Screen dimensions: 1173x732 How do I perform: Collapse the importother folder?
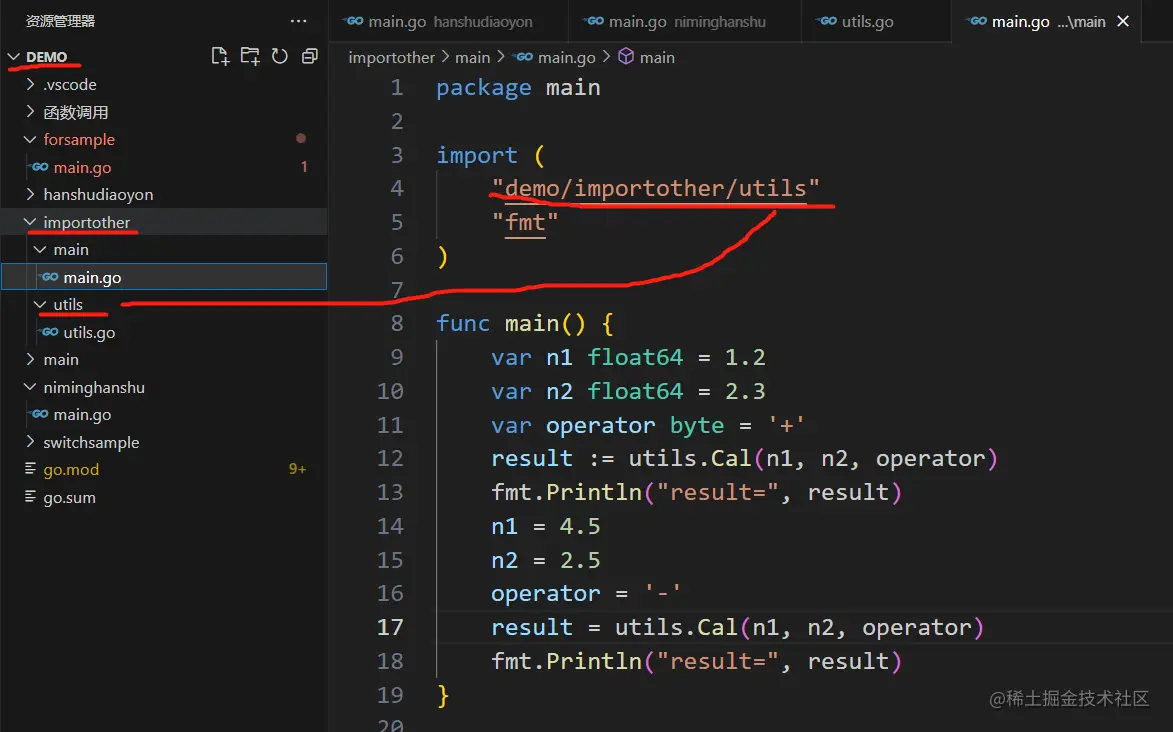(30, 222)
